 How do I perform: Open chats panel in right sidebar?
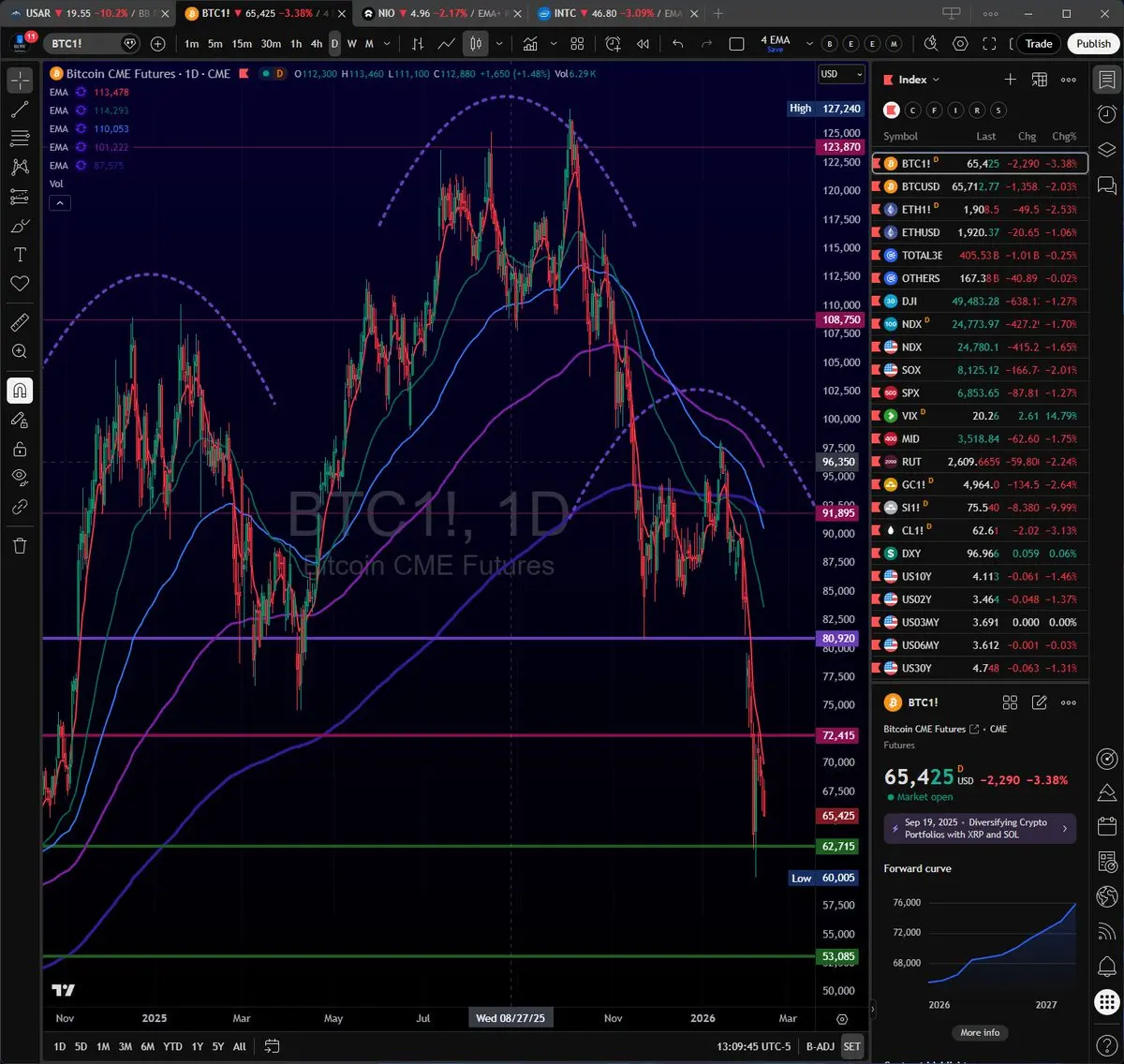(x=1106, y=185)
